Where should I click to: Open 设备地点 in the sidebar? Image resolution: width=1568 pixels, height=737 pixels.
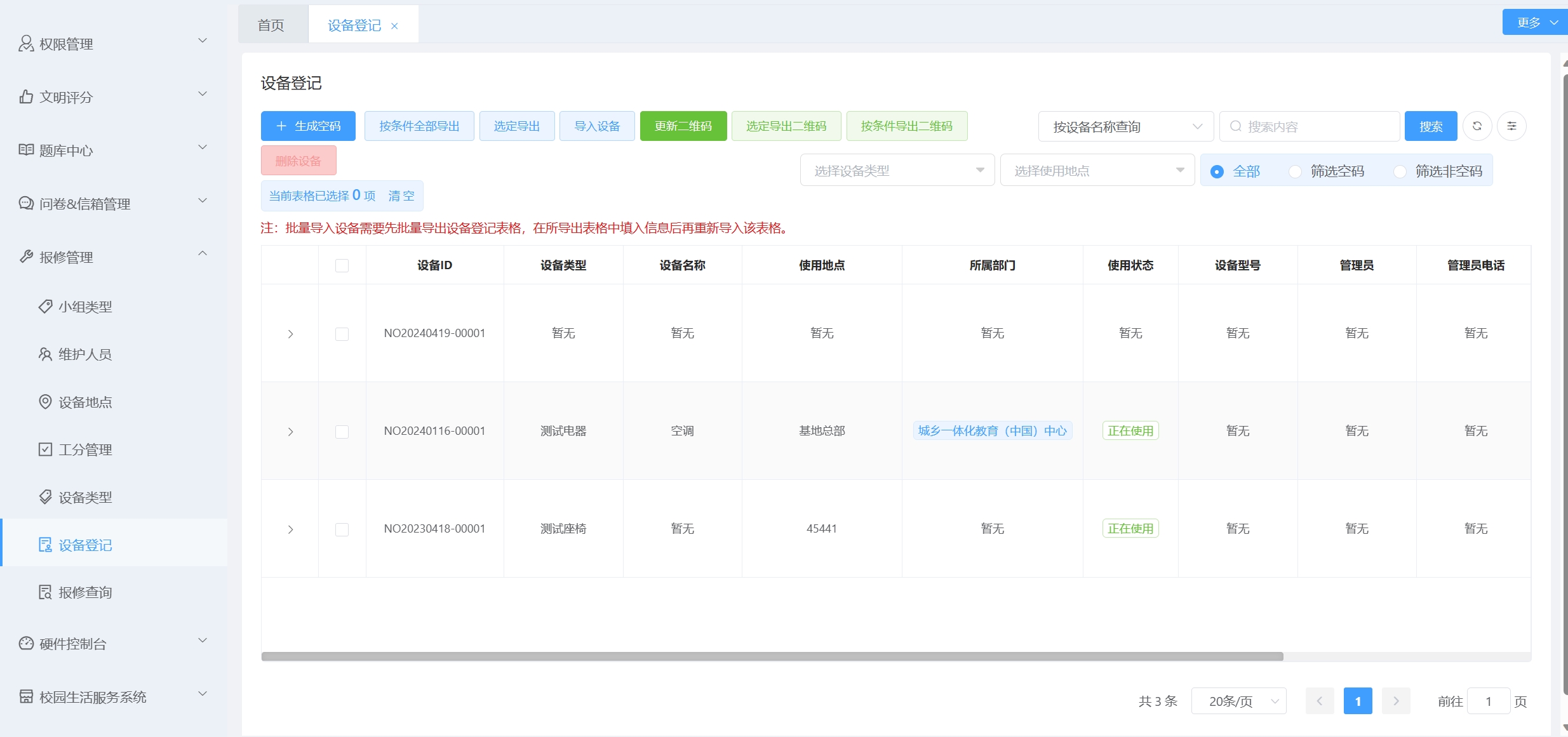point(114,402)
